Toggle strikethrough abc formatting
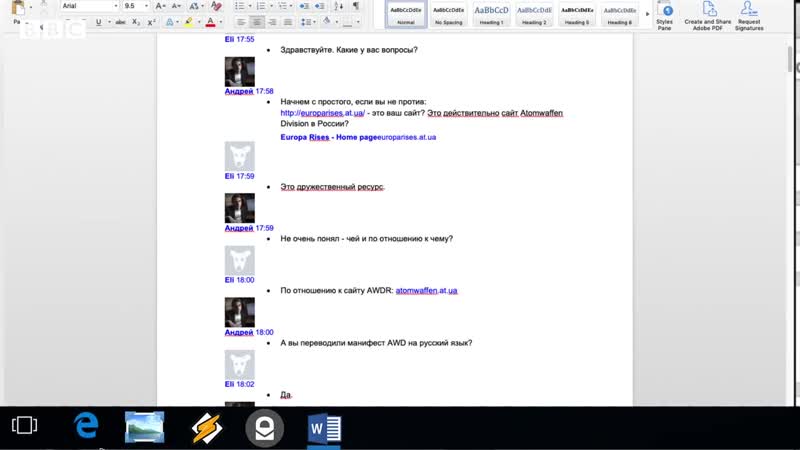The image size is (800, 450). pyautogui.click(x=120, y=22)
